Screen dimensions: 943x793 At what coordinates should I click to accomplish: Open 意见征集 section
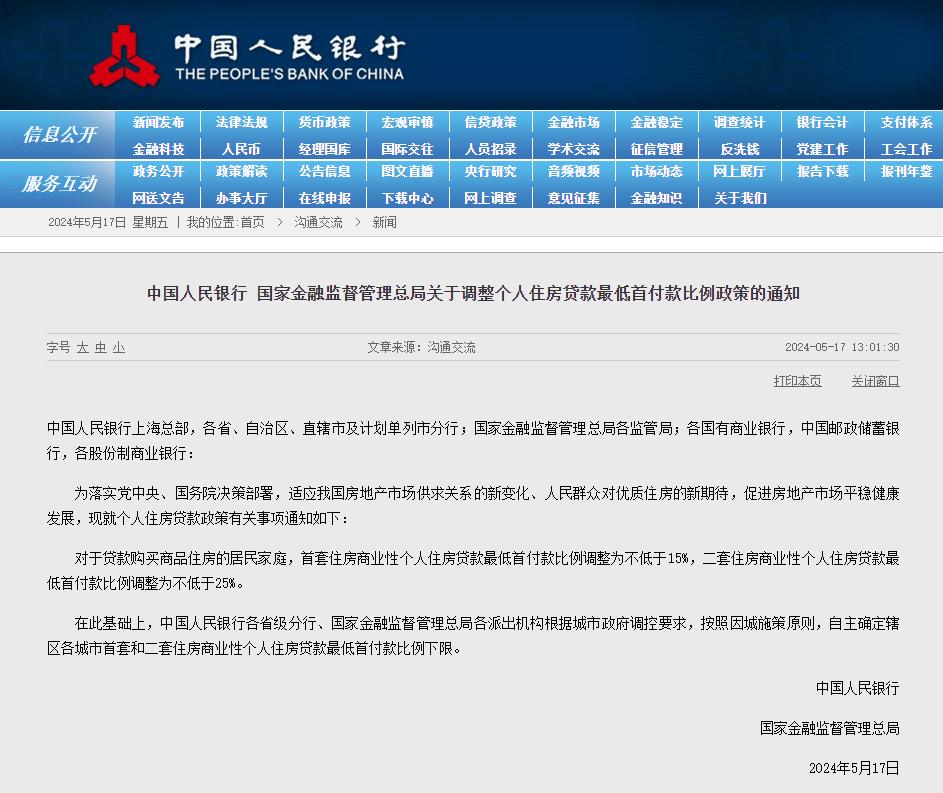click(573, 198)
